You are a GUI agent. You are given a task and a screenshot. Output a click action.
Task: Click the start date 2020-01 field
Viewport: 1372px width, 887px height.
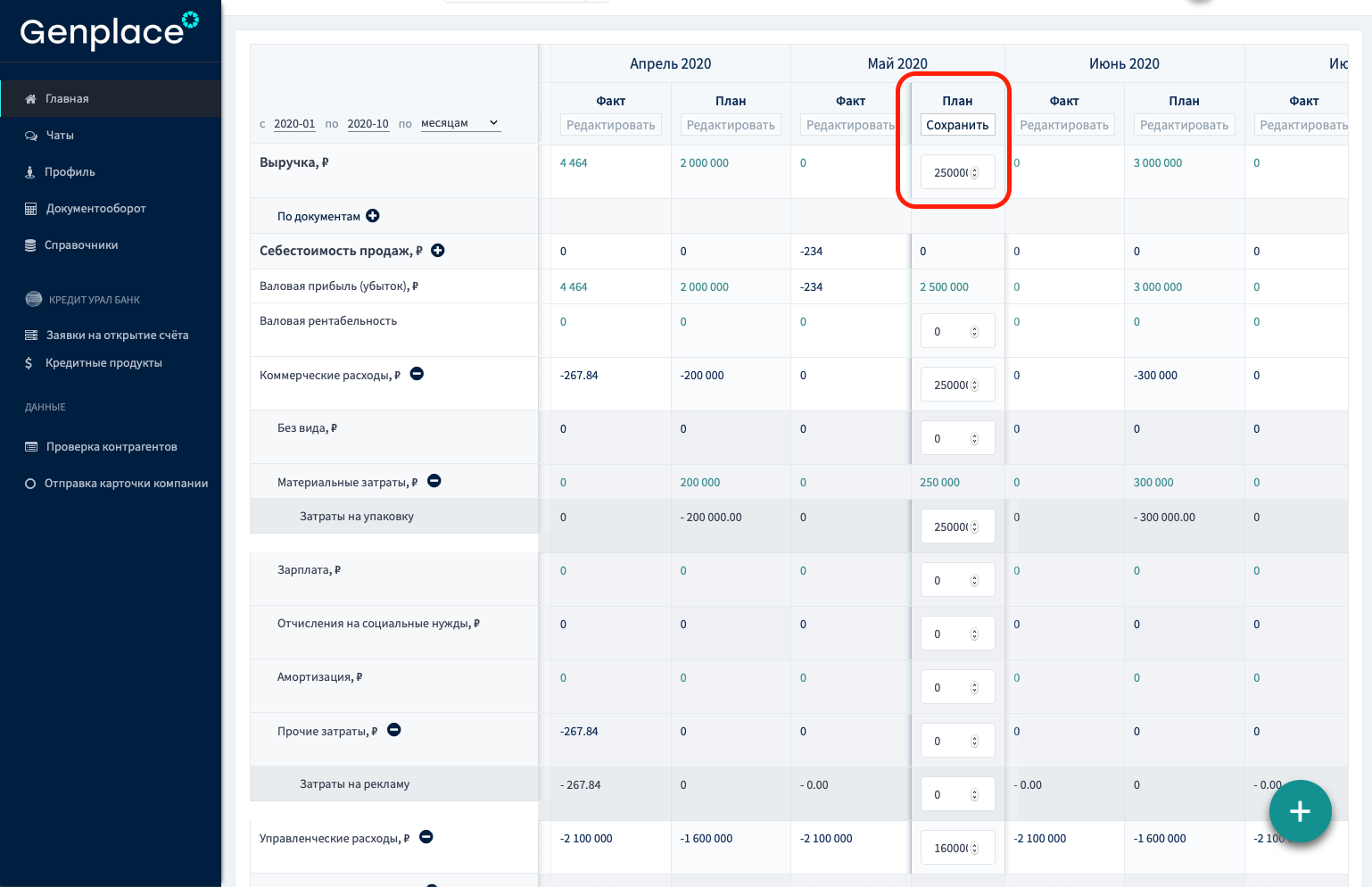pyautogui.click(x=294, y=124)
